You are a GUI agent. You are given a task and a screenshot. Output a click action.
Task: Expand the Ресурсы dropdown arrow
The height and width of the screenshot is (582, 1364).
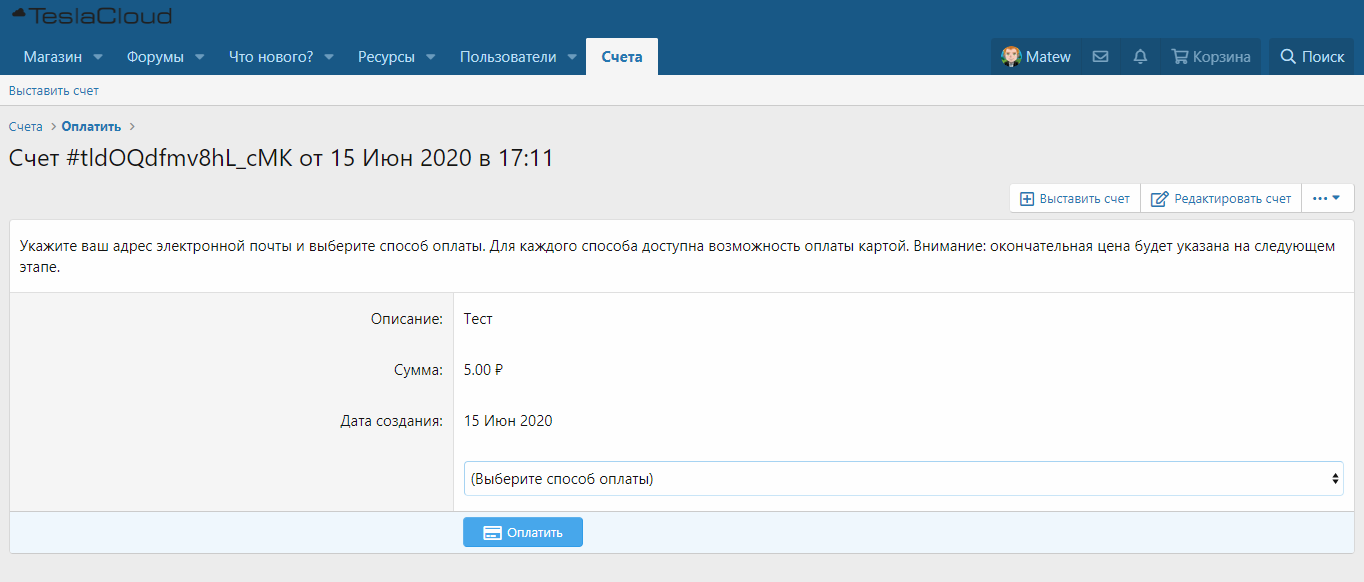[431, 57]
